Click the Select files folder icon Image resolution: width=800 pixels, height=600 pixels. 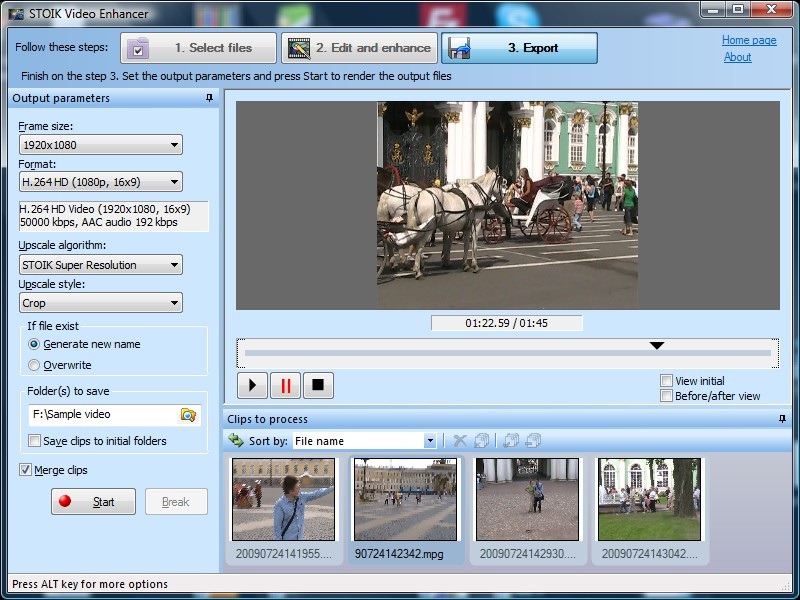(x=138, y=48)
